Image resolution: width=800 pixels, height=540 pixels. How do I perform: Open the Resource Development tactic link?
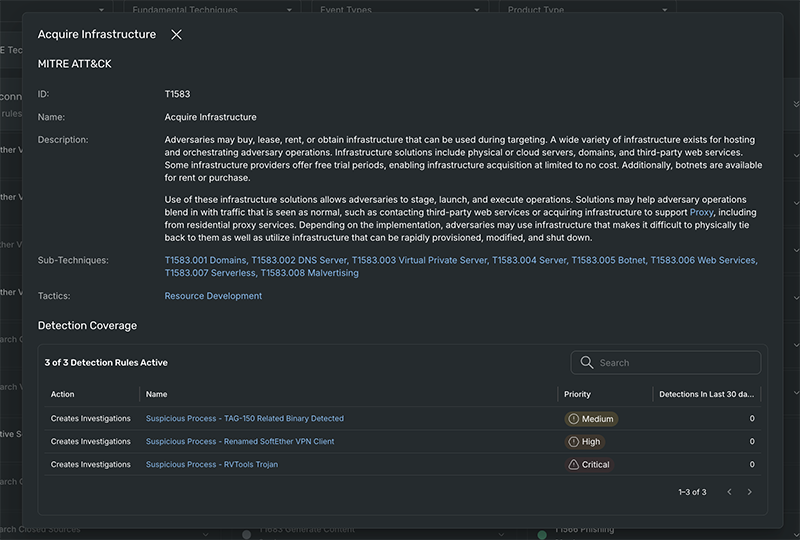[213, 296]
